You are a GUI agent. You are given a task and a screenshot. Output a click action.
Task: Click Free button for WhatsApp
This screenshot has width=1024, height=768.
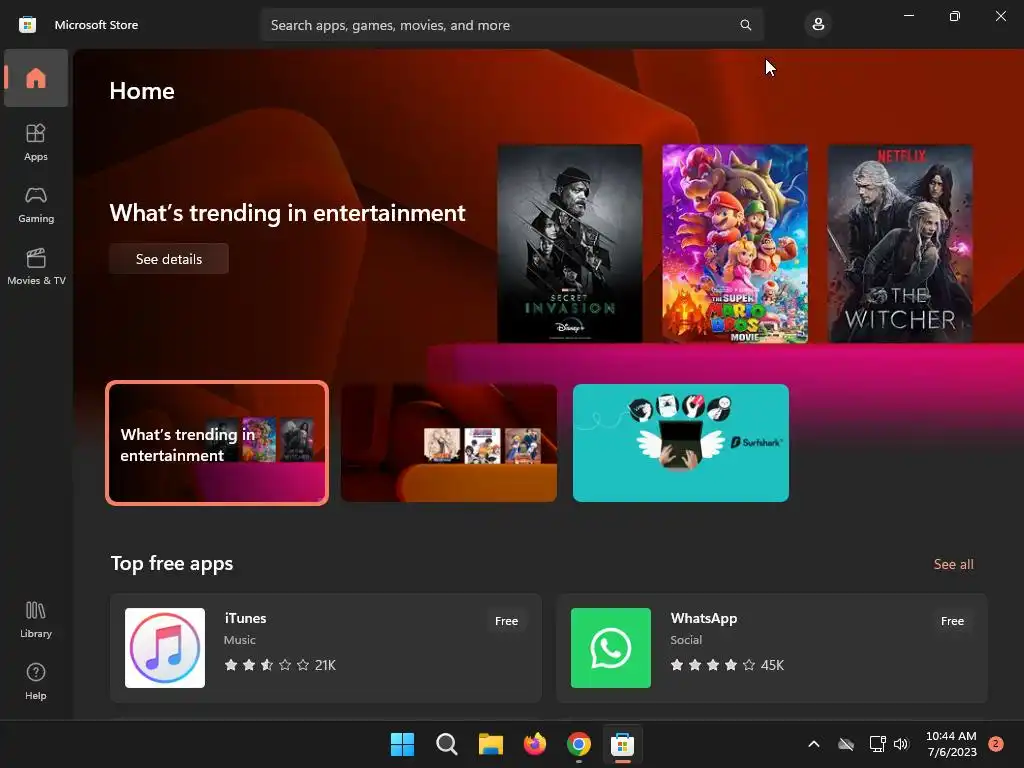coord(952,621)
